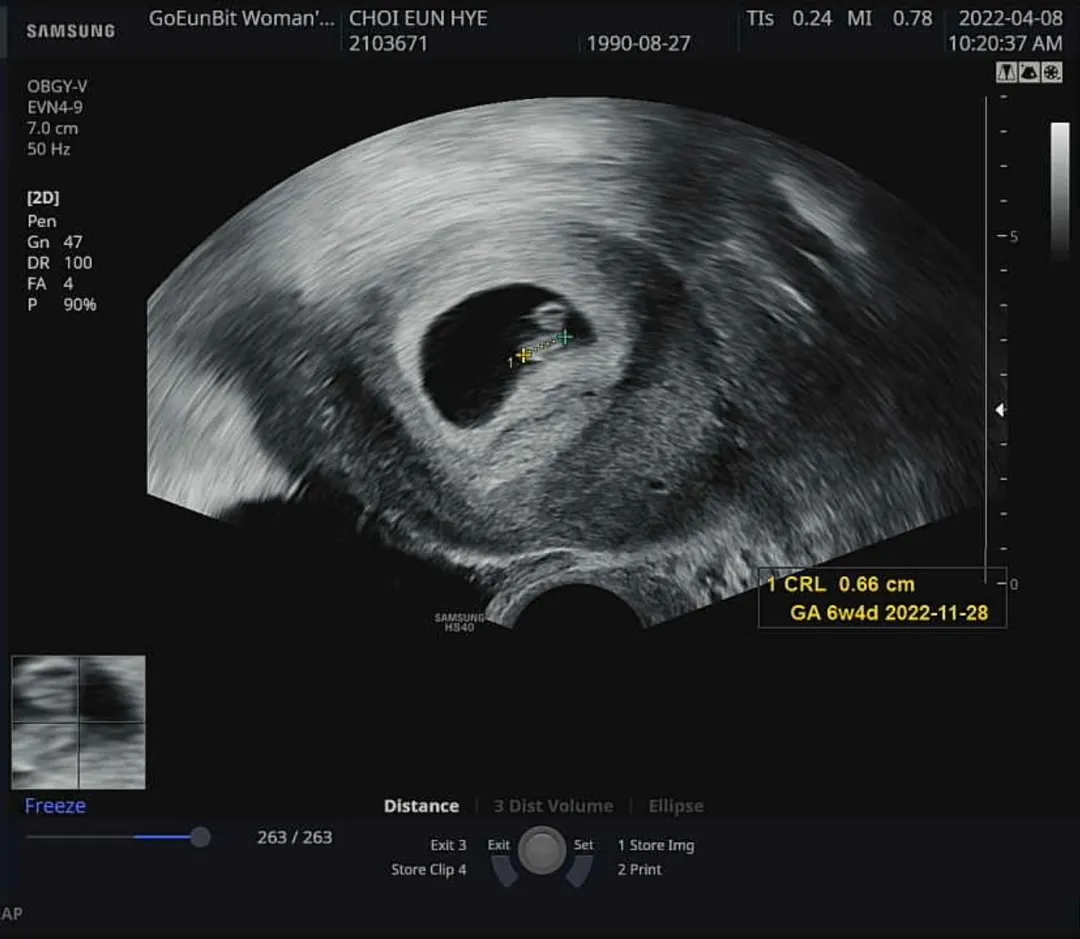
Task: Click the EVN4-9 probe label
Action: pyautogui.click(x=54, y=107)
